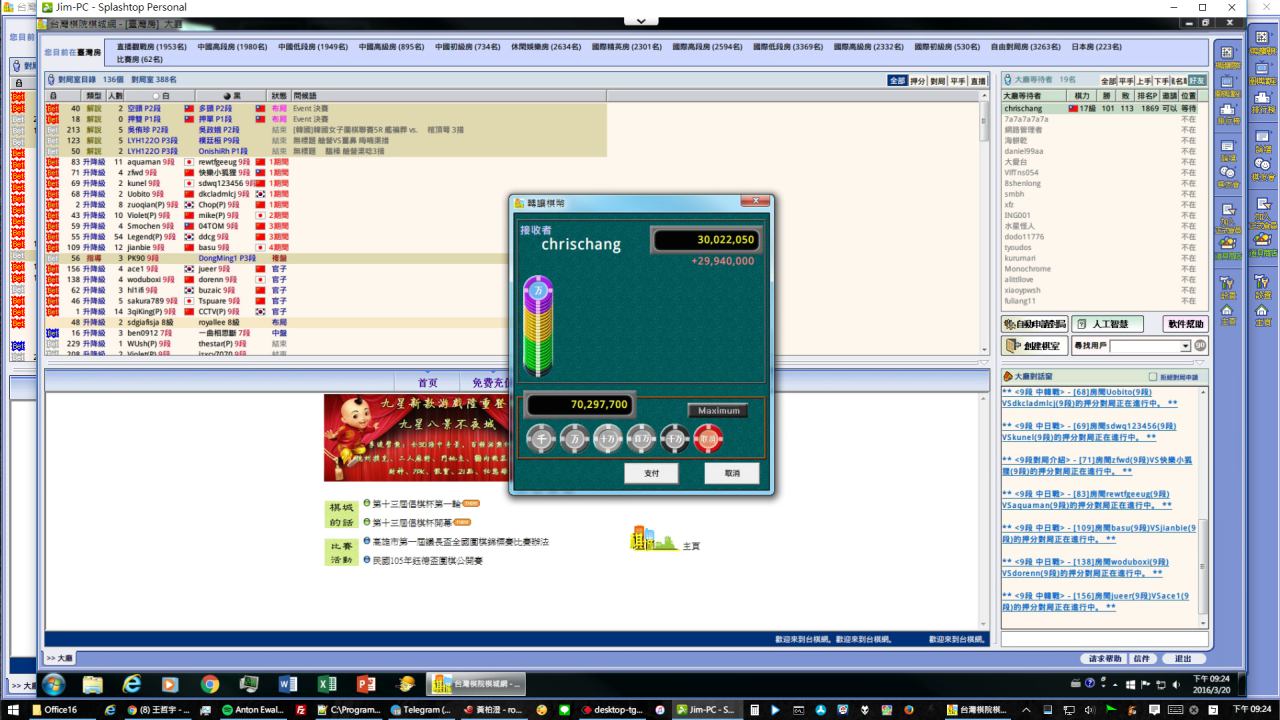This screenshot has width=1280, height=720.
Task: Open Excel in the remote taskbar
Action: pyautogui.click(x=327, y=685)
